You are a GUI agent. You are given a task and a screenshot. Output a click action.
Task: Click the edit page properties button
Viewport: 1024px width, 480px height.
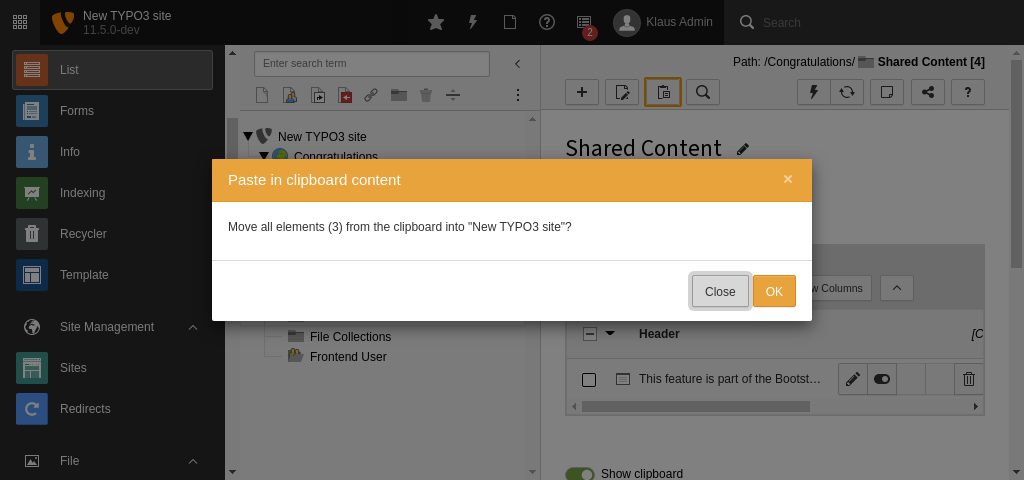(x=622, y=92)
